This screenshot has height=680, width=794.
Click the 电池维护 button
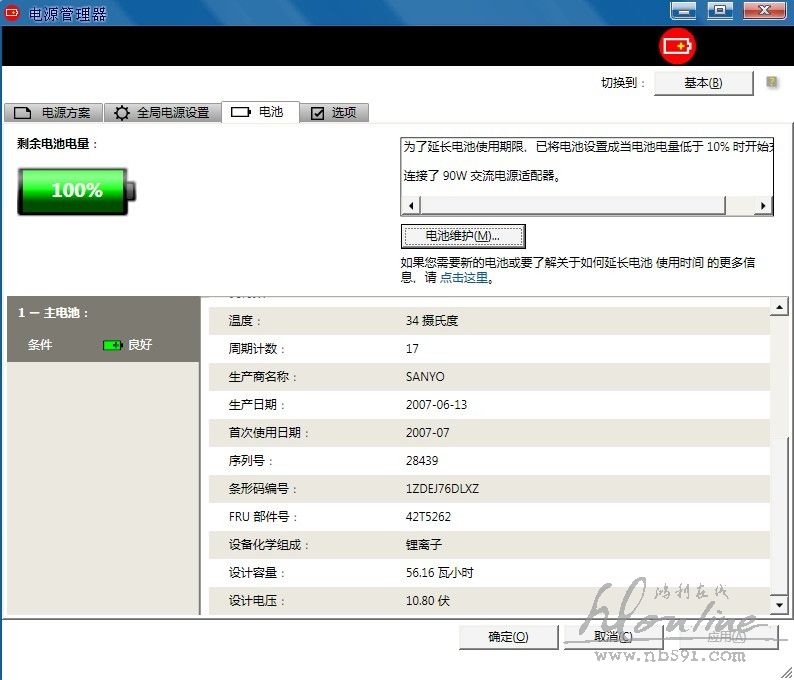coord(462,236)
